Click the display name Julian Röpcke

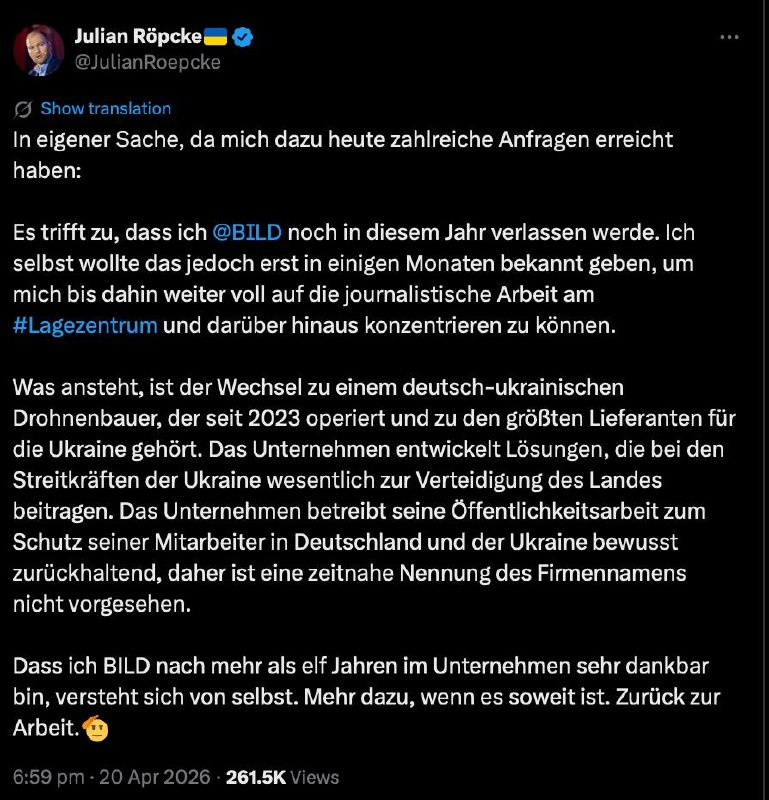pyautogui.click(x=137, y=38)
